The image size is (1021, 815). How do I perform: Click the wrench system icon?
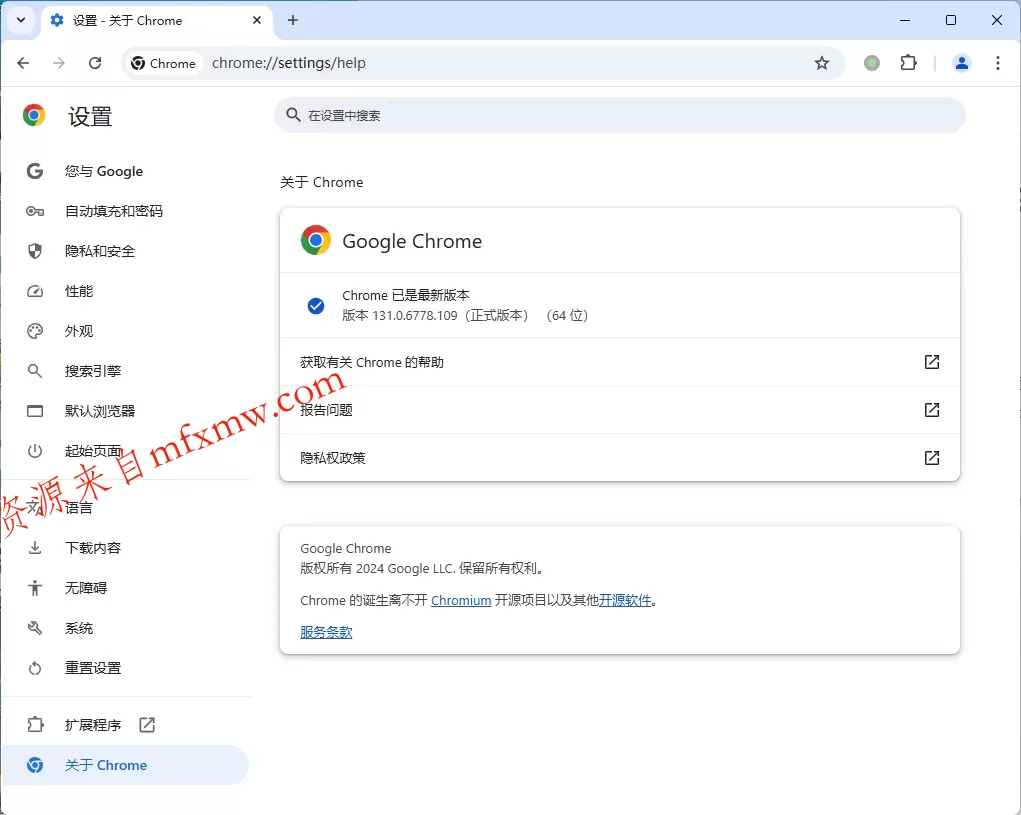[35, 628]
